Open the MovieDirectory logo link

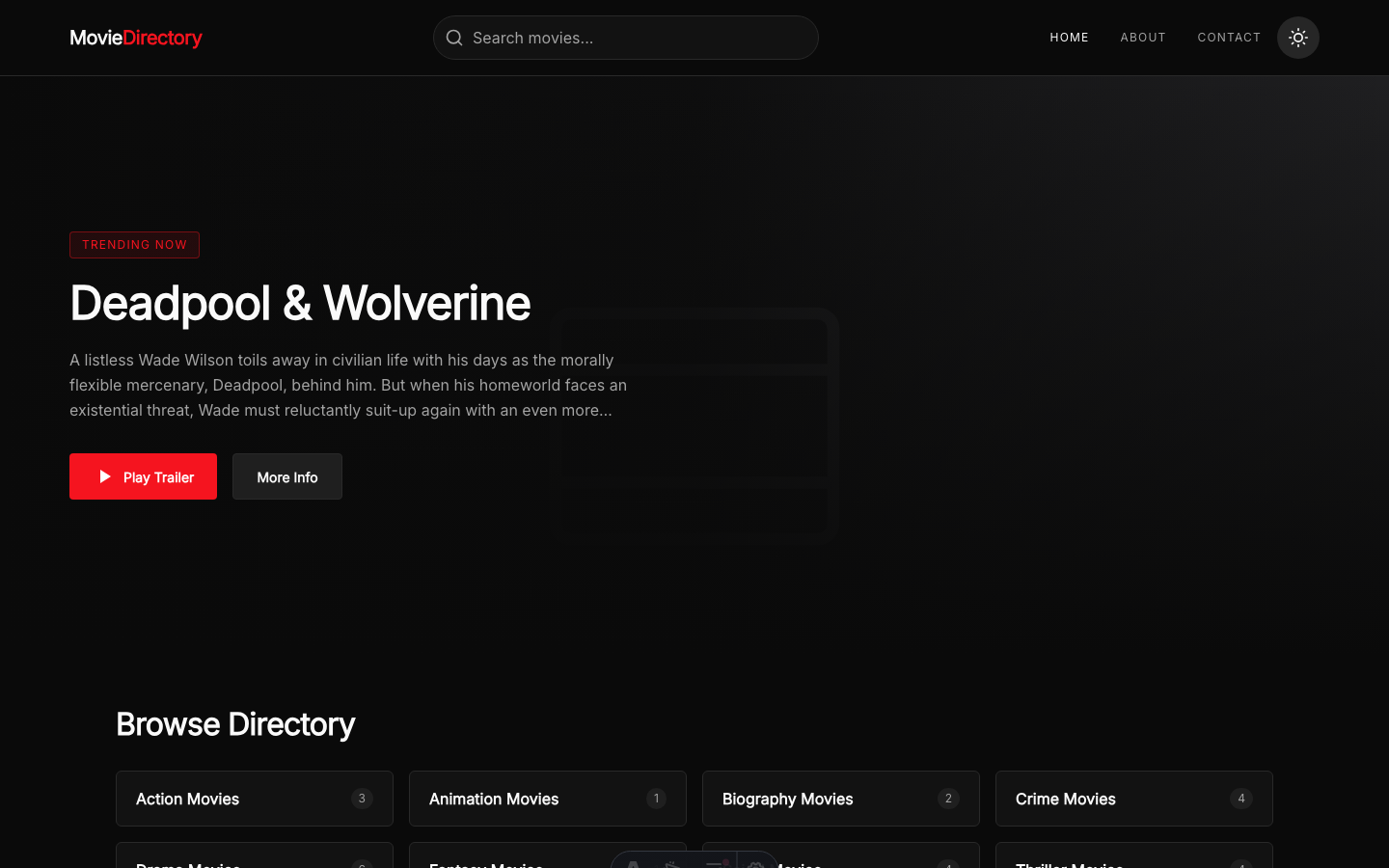tap(136, 38)
